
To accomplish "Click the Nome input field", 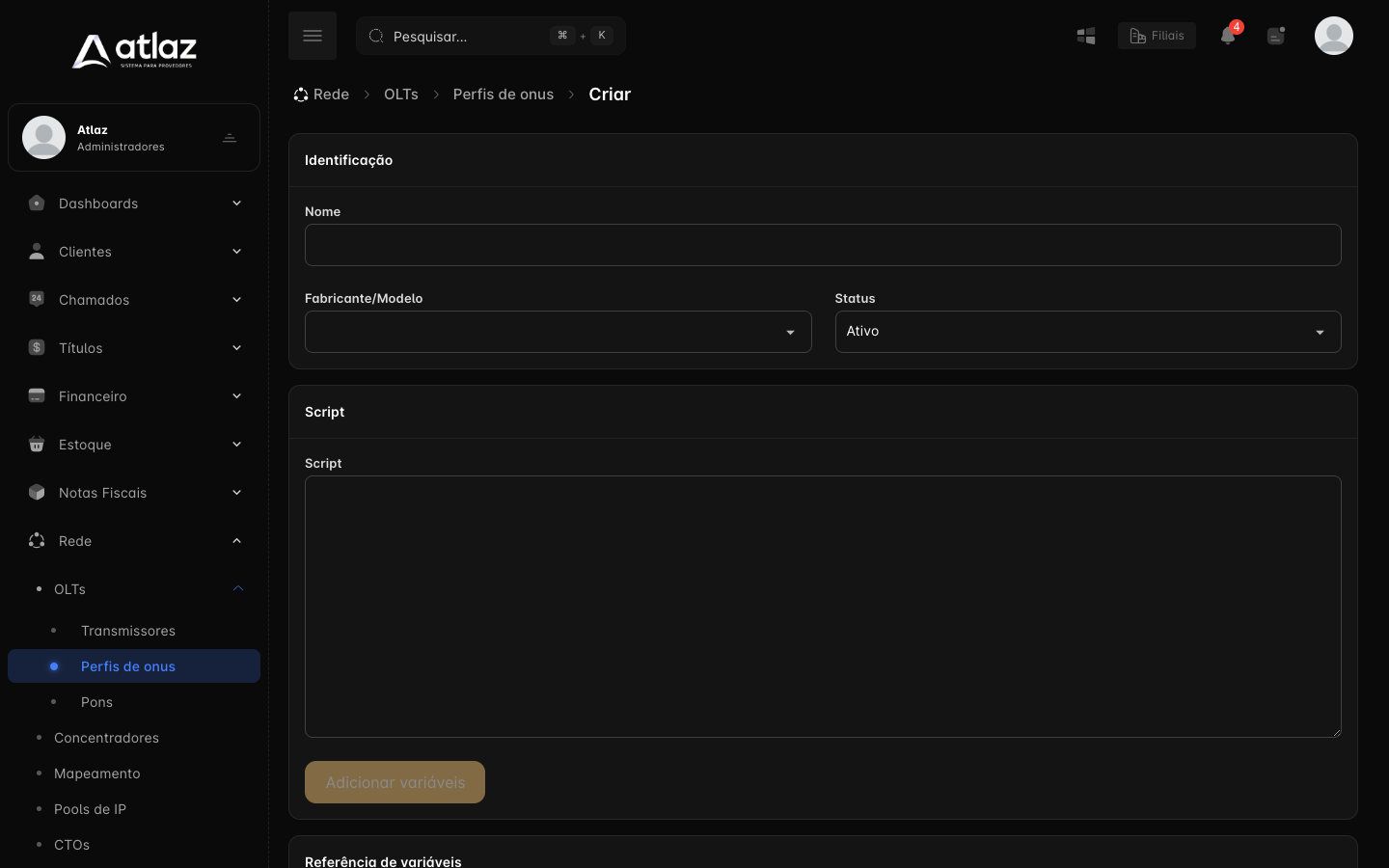I will 823,245.
